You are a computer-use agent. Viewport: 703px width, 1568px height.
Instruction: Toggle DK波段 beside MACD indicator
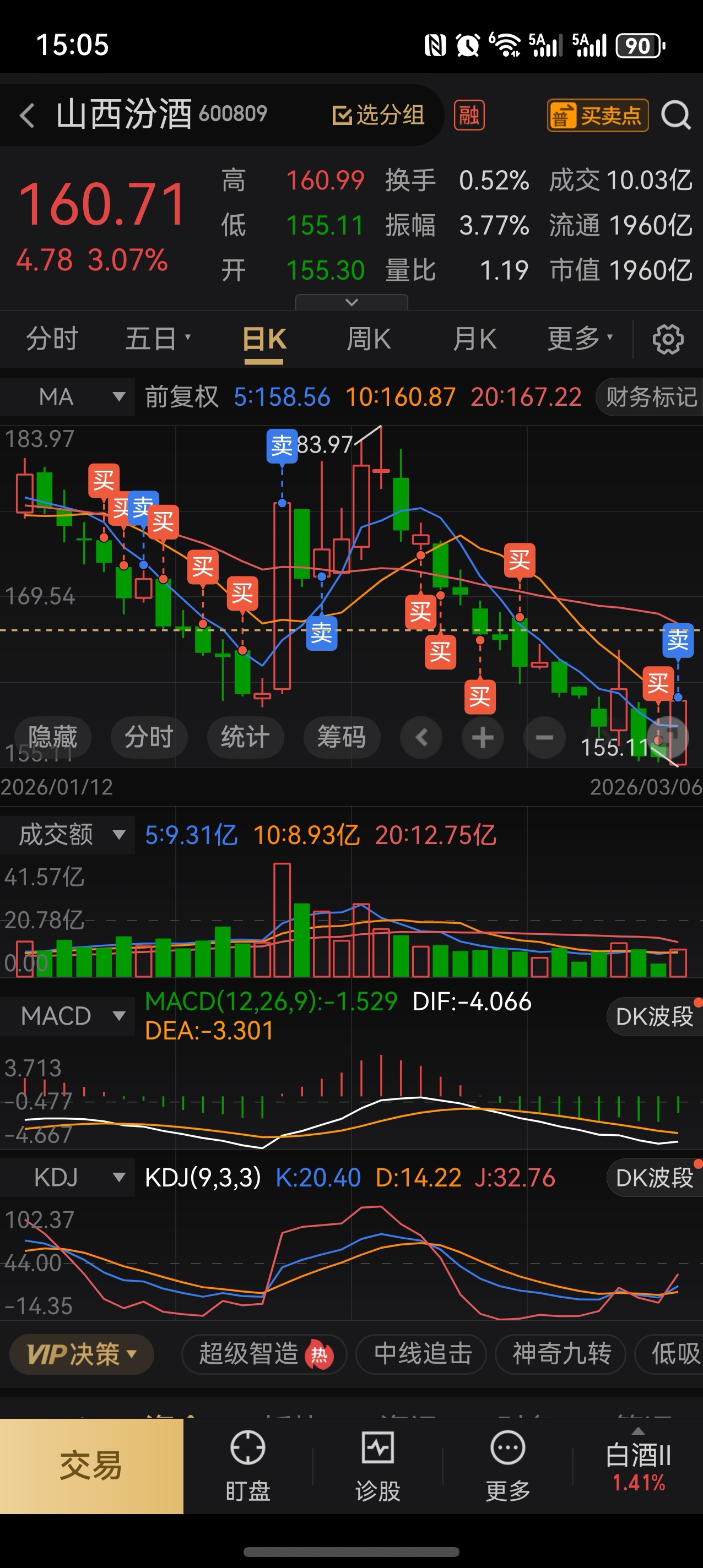pyautogui.click(x=655, y=1016)
